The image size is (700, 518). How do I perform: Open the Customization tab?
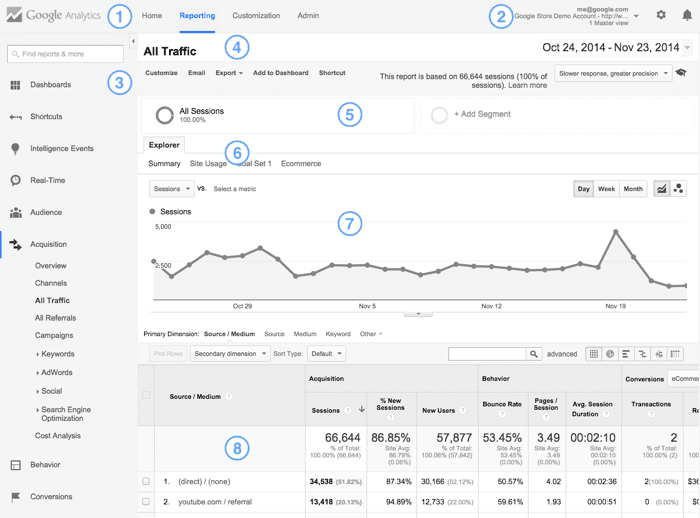click(x=256, y=16)
